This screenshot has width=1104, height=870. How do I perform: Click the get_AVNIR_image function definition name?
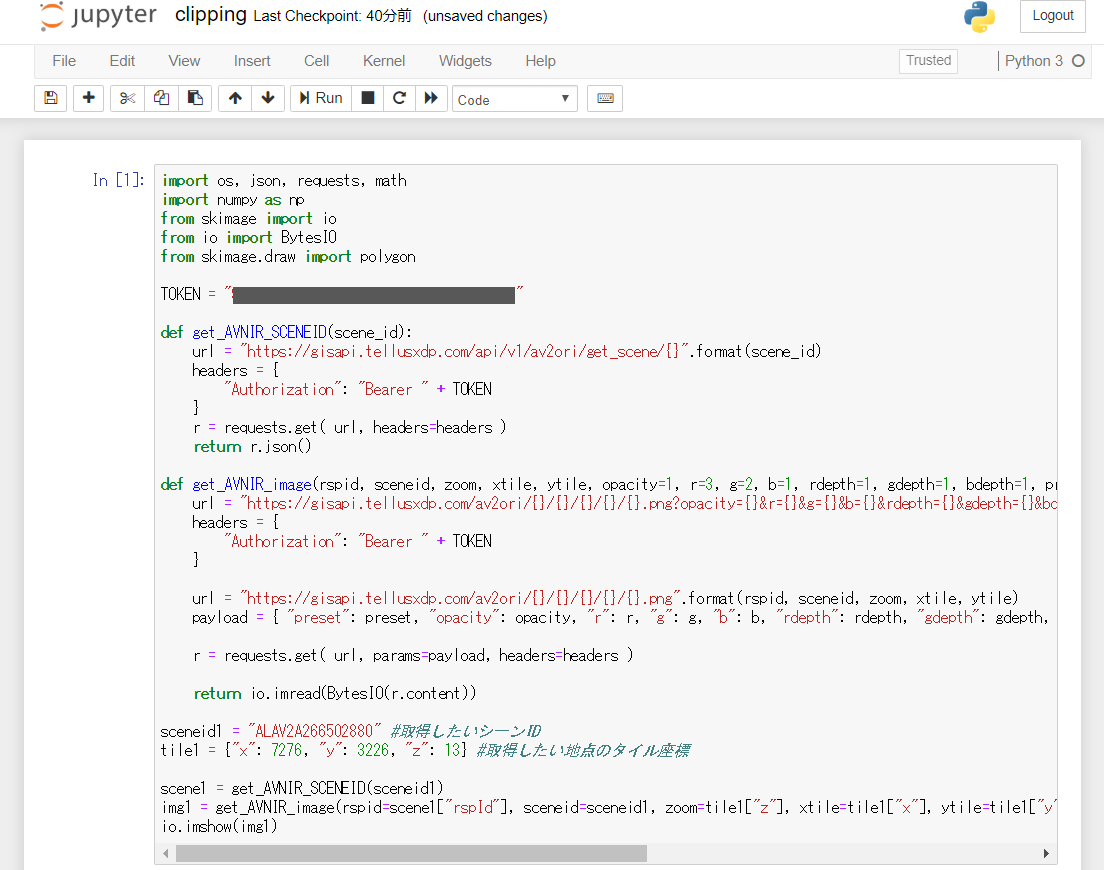tap(252, 484)
